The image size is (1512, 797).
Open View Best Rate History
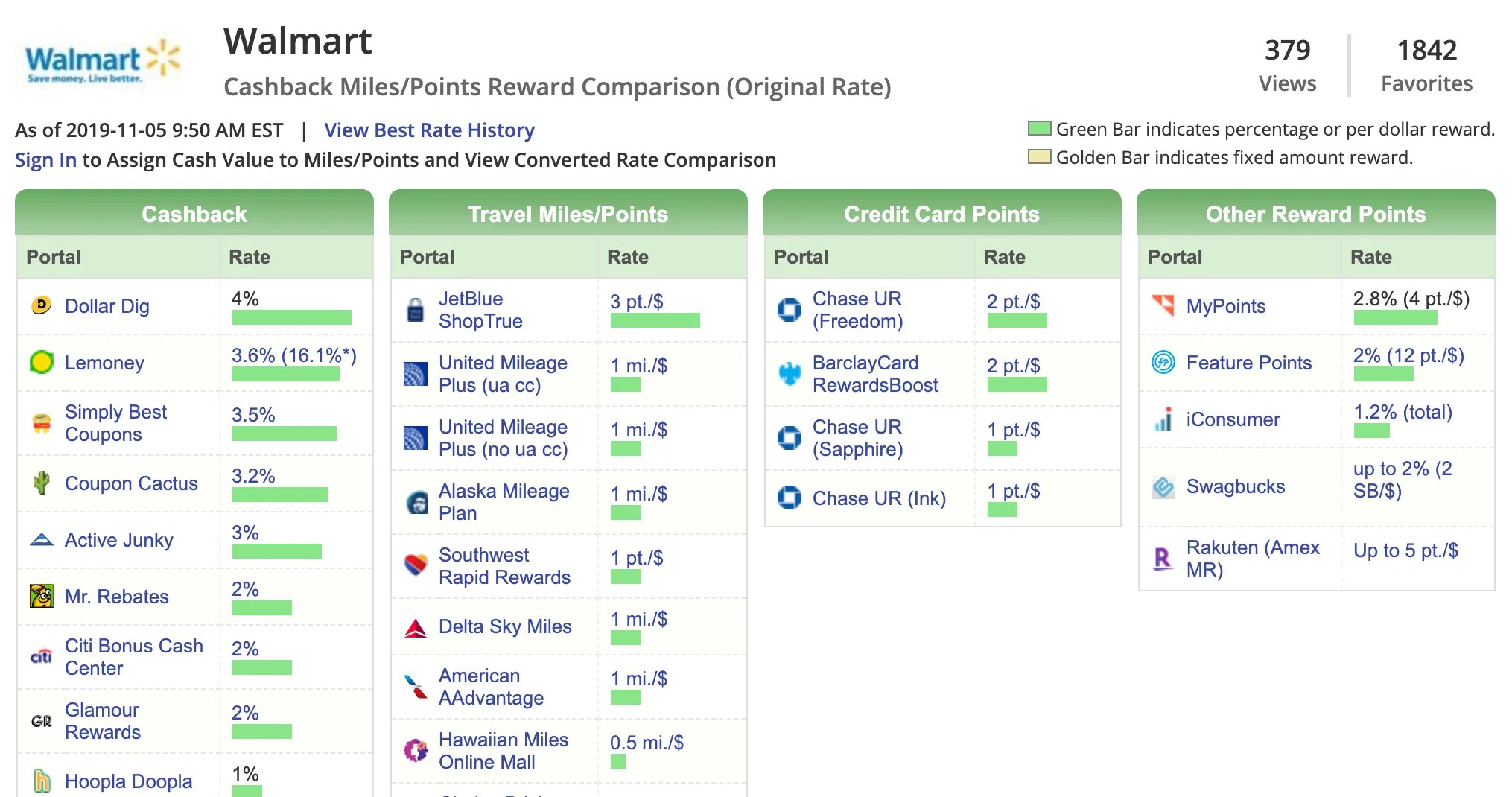coord(429,130)
